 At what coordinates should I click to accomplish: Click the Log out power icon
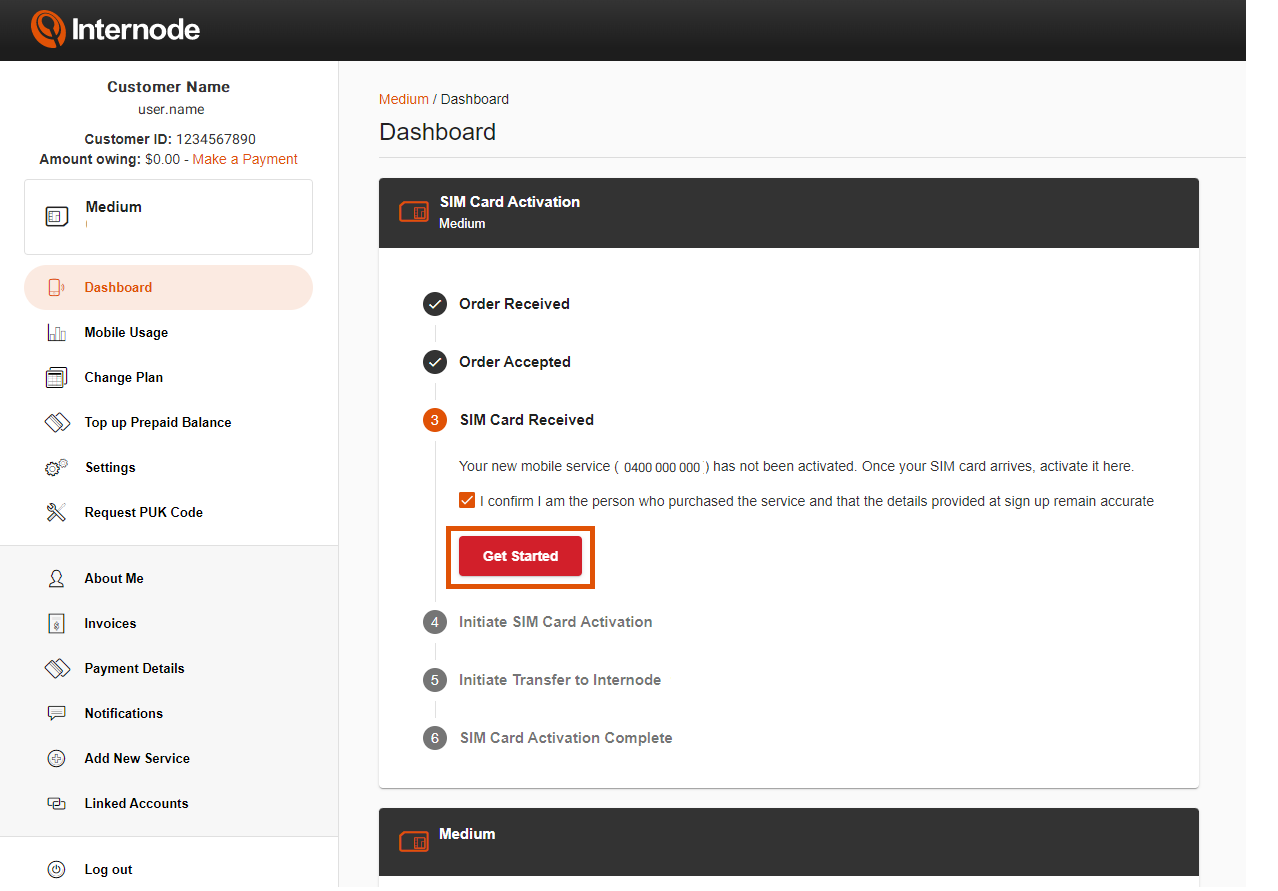(x=57, y=870)
